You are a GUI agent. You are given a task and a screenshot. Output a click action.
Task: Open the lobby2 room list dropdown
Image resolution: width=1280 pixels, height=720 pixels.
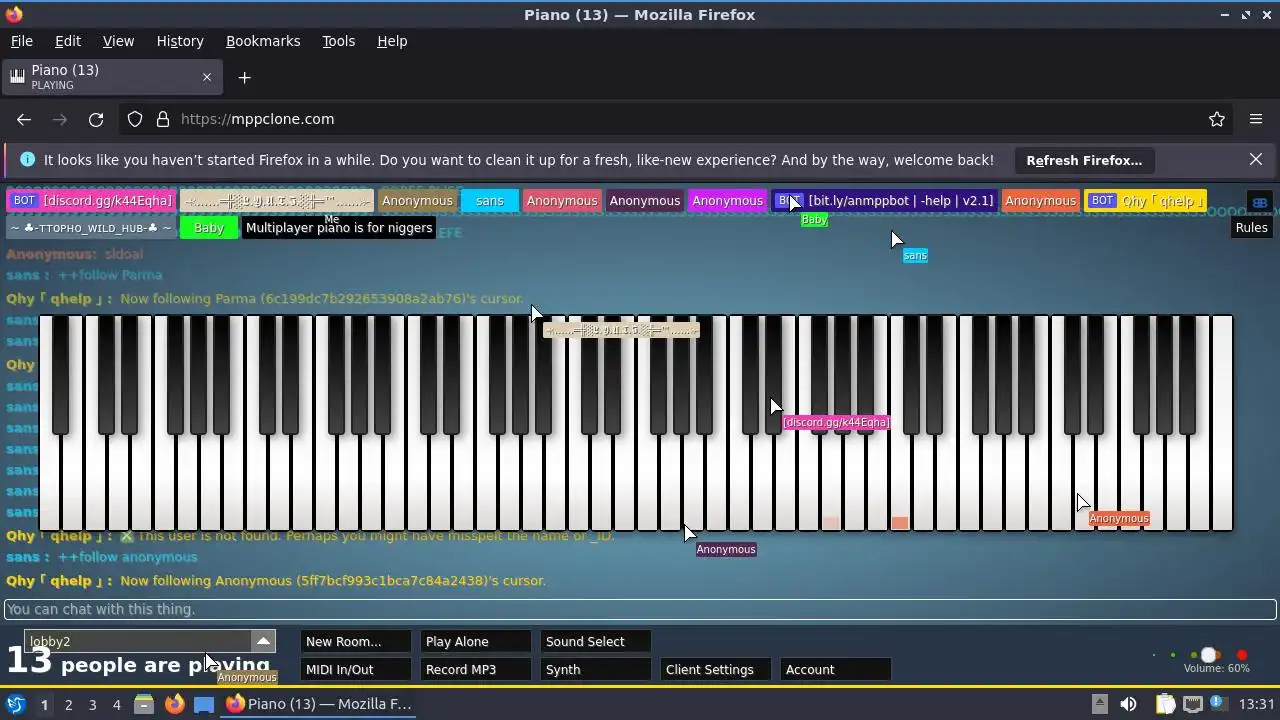click(263, 641)
